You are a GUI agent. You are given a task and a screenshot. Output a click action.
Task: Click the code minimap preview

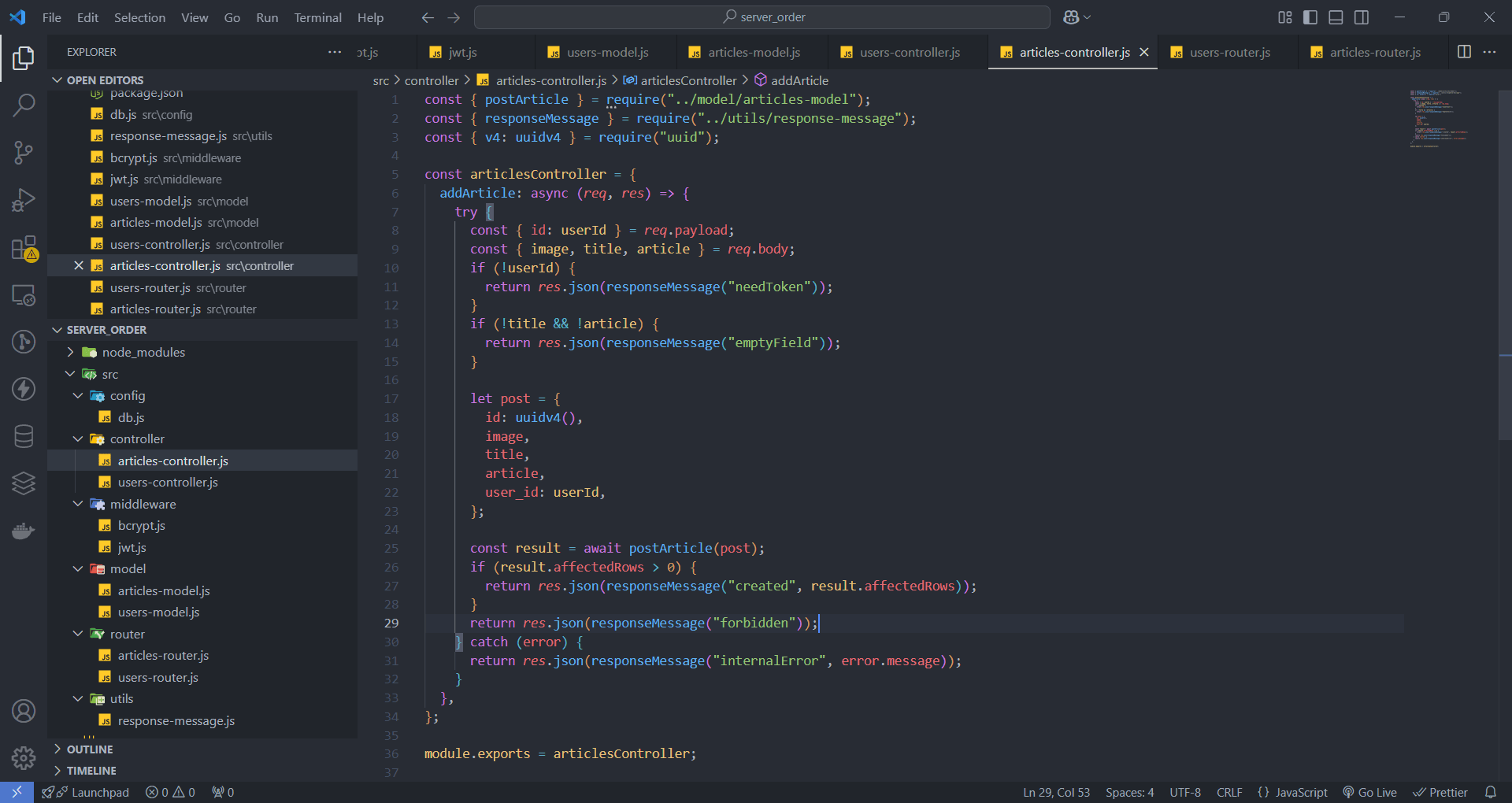tap(1437, 118)
